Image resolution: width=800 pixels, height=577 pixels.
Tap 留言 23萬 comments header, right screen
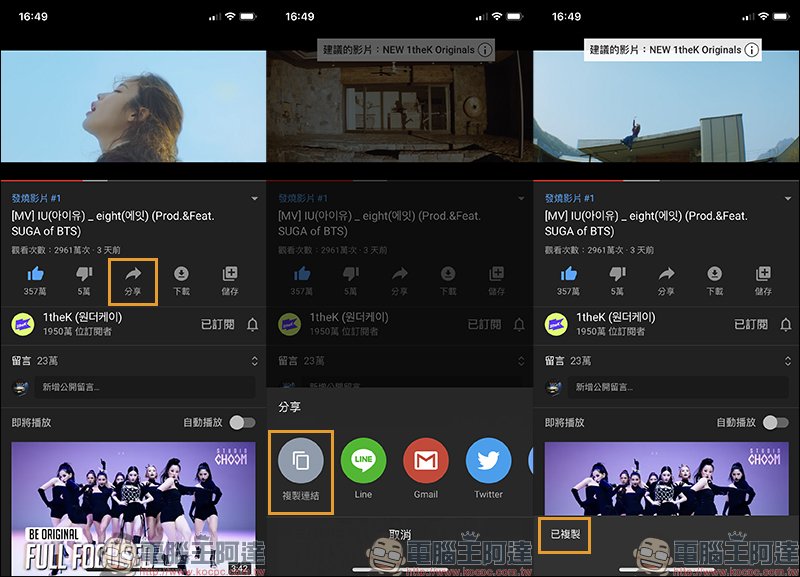click(568, 361)
